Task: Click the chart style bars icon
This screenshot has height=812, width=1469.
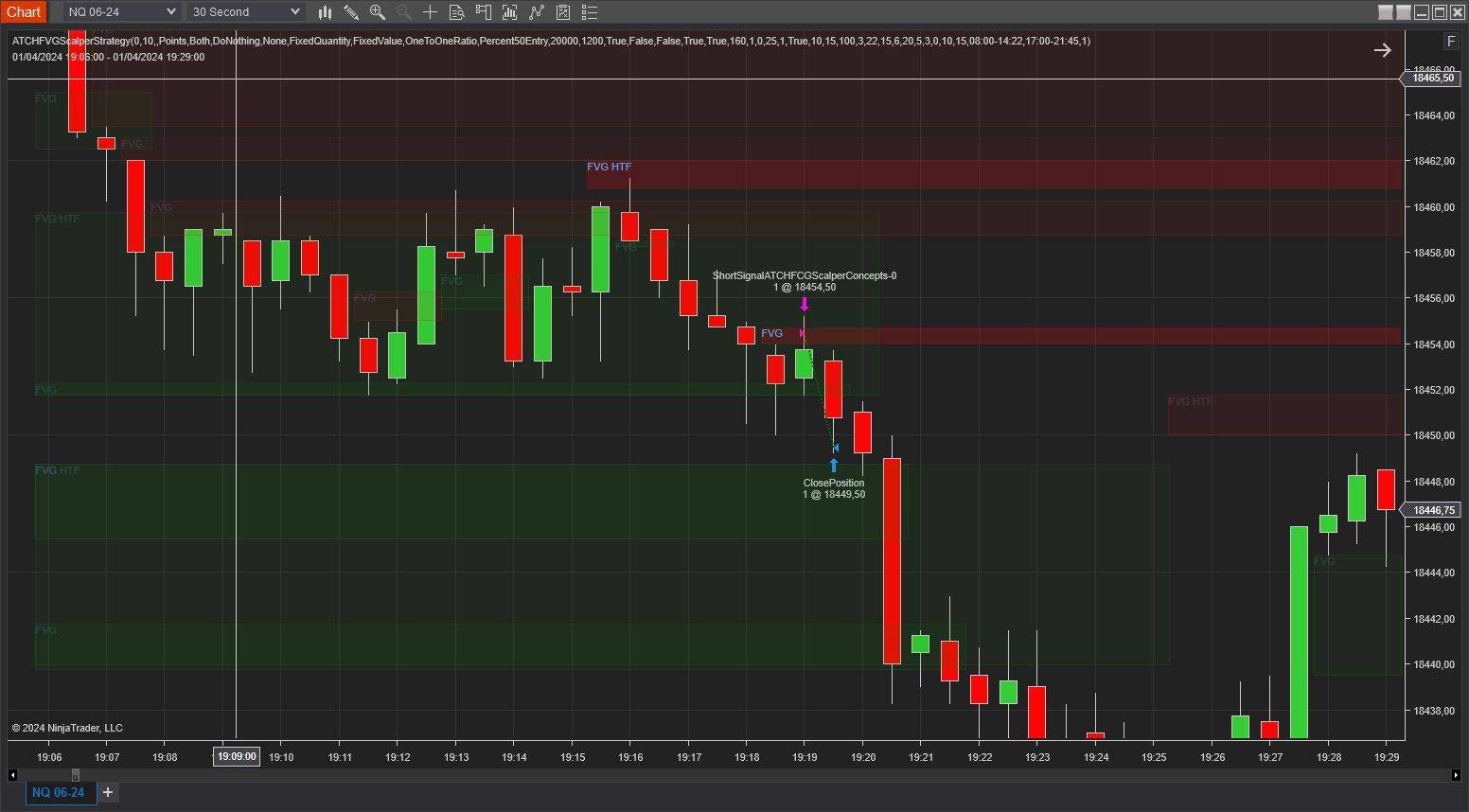Action: click(325, 11)
